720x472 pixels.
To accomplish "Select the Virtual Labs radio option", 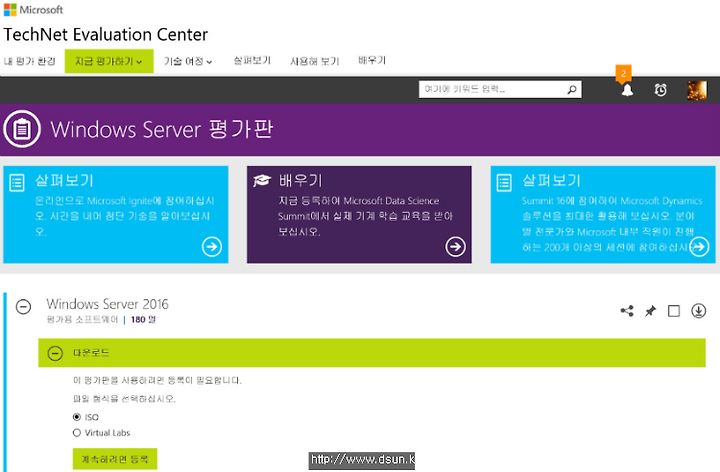I will [x=77, y=433].
